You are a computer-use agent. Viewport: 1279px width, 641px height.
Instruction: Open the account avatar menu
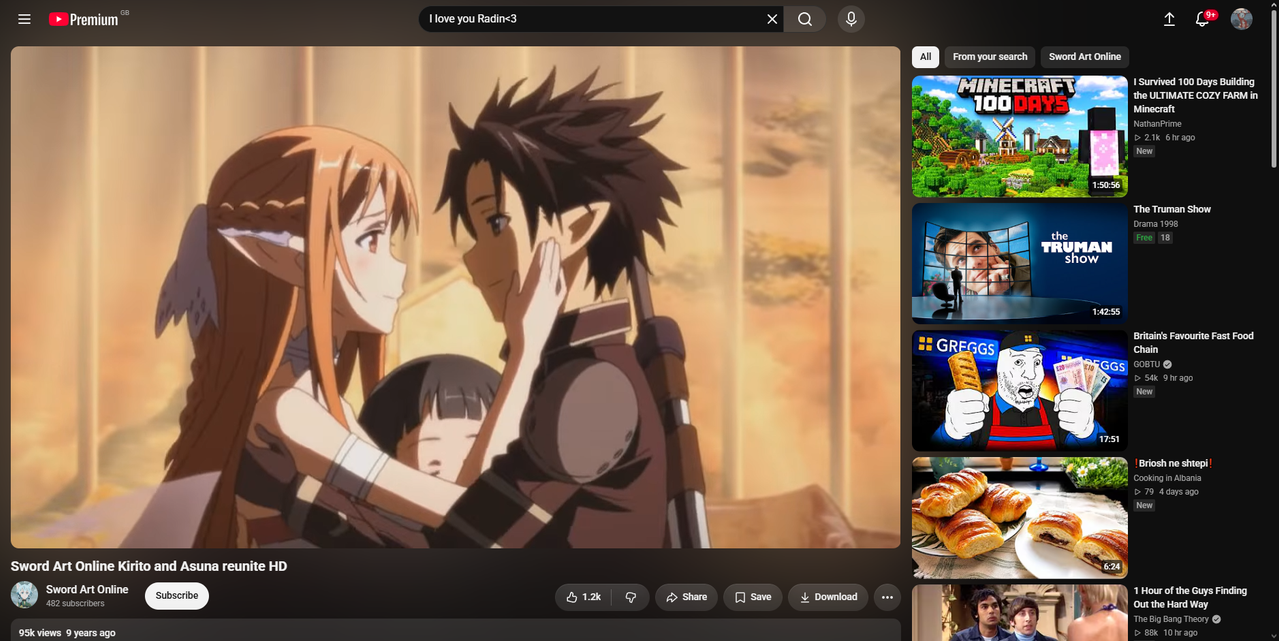click(x=1241, y=19)
